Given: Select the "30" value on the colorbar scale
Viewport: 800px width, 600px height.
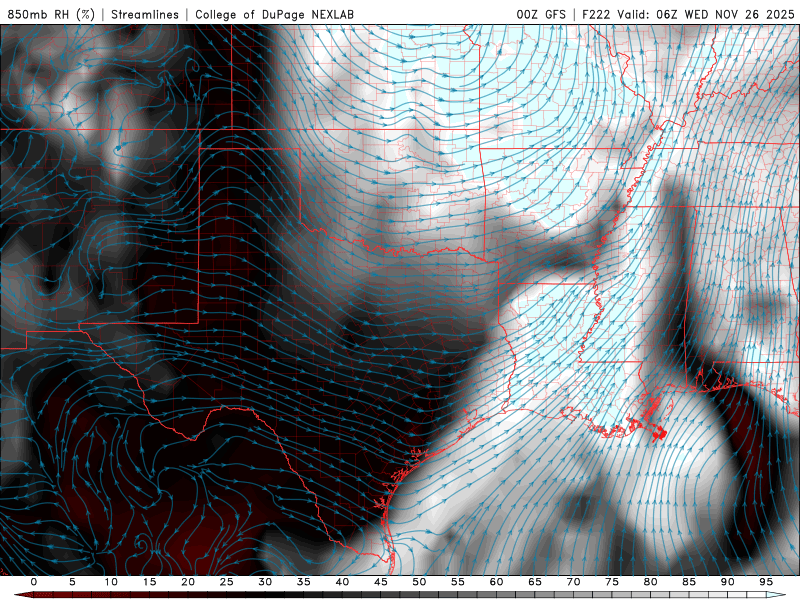Looking at the screenshot, I should coord(265,582).
